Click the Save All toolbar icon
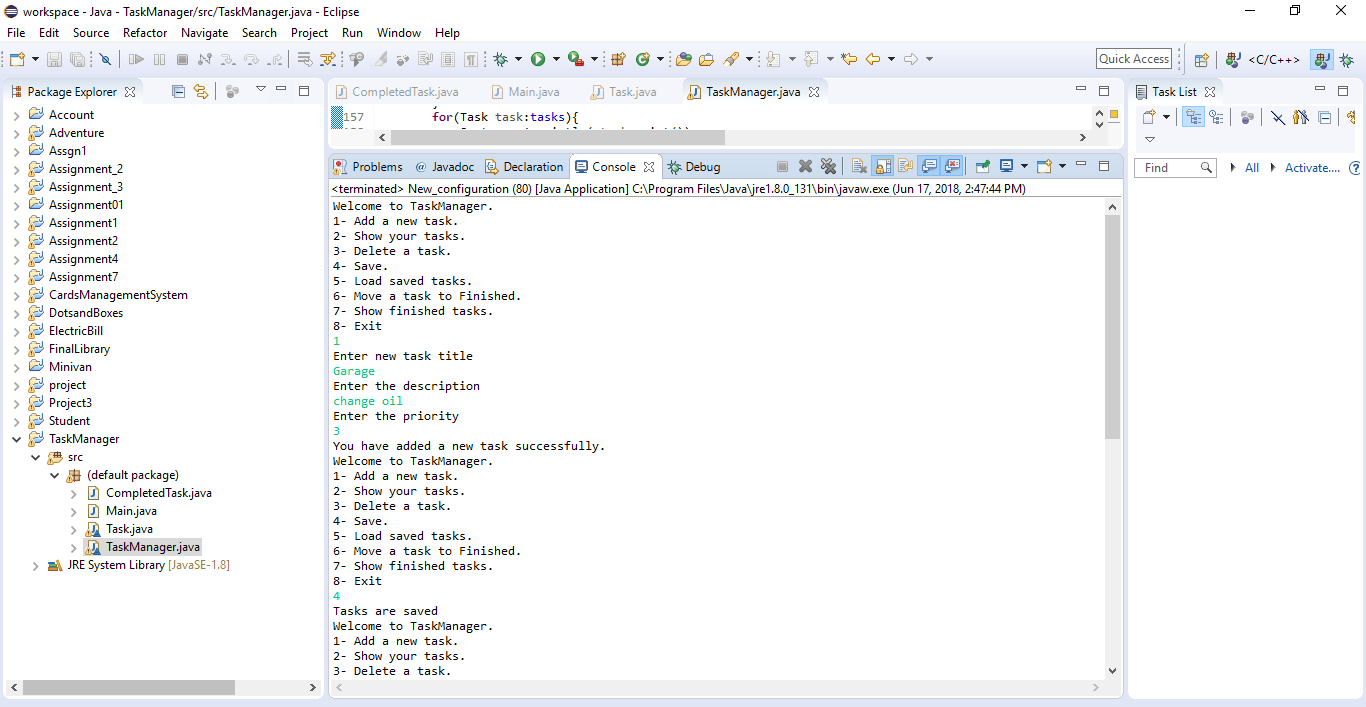The image size is (1366, 707). pyautogui.click(x=77, y=59)
